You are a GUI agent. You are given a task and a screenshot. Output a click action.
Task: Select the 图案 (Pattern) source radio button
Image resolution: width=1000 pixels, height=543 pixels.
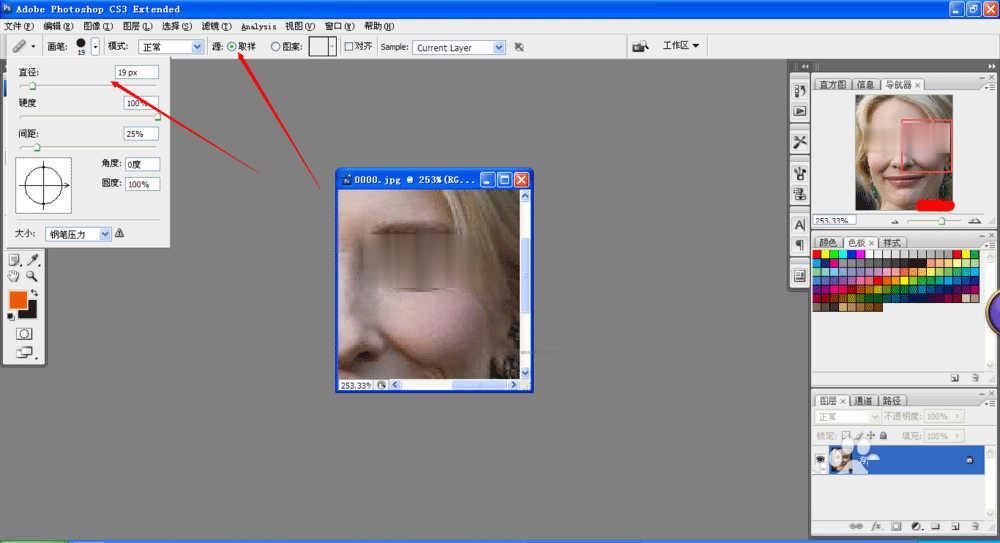(276, 46)
